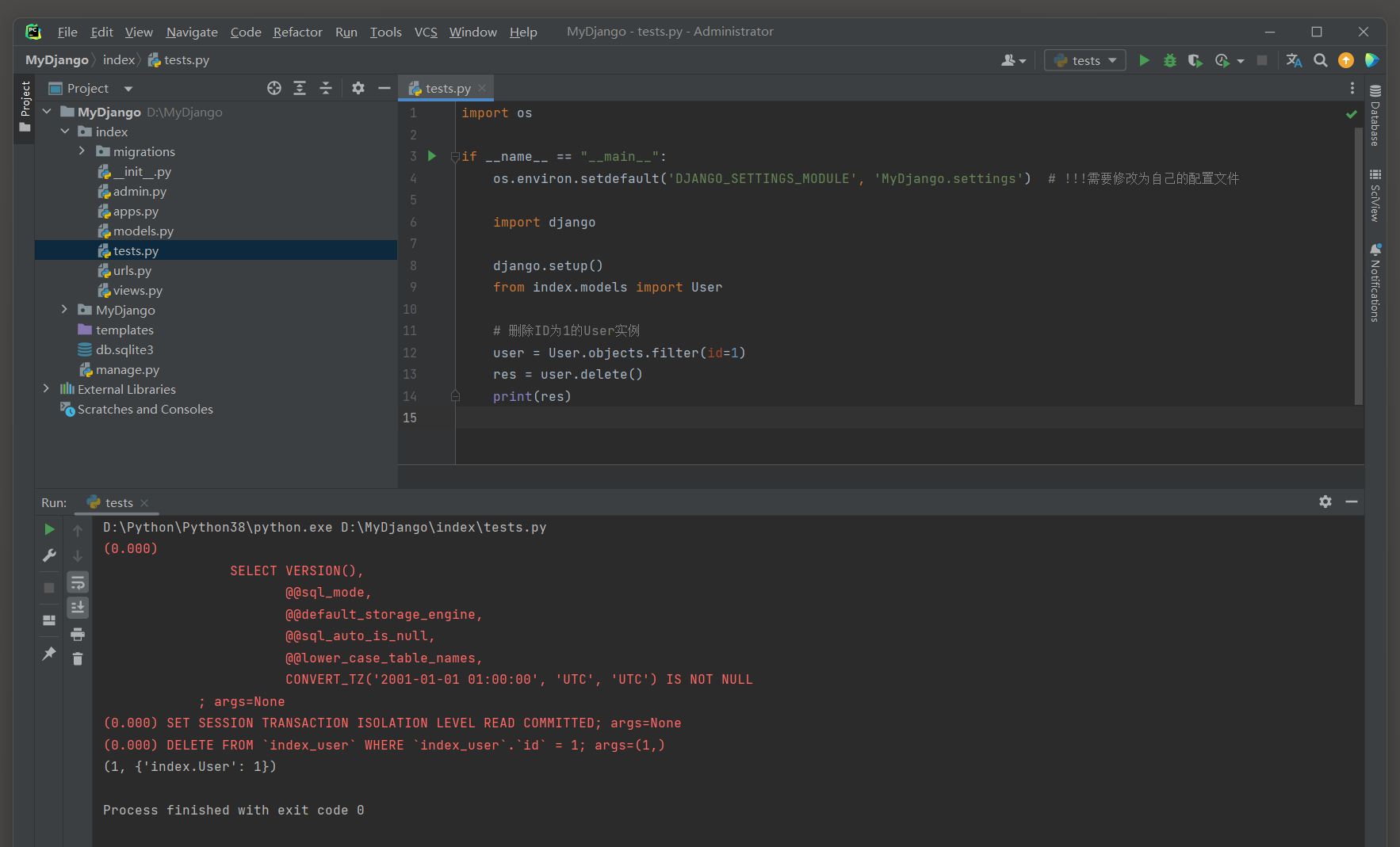Expand the inner MyDjango package
Image resolution: width=1400 pixels, height=847 pixels.
[65, 310]
